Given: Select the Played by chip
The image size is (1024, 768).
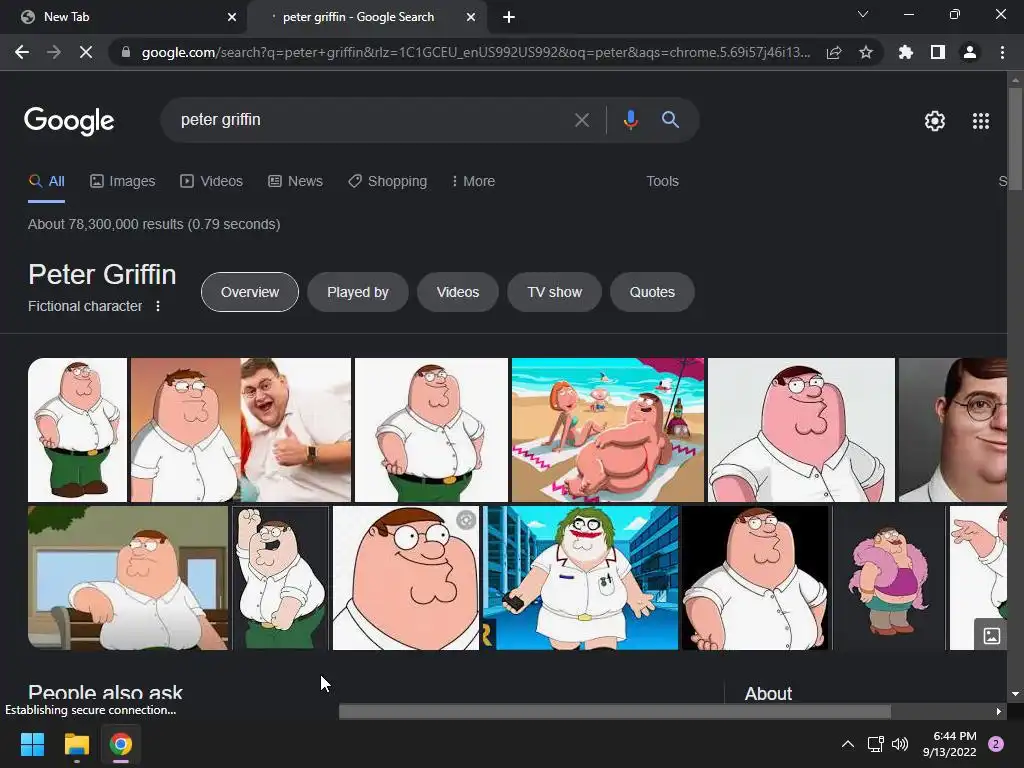Looking at the screenshot, I should [x=358, y=292].
